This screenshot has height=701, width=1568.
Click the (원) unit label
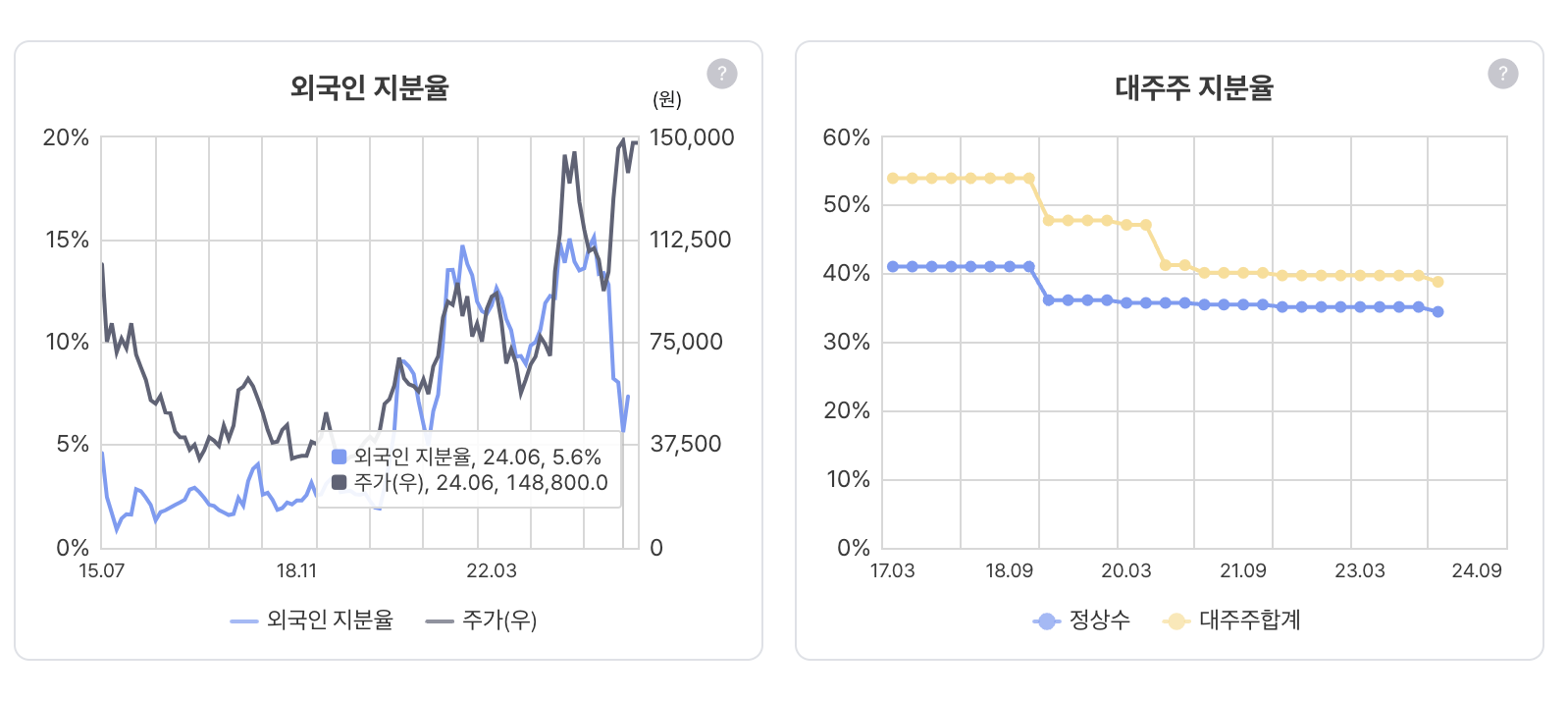(x=667, y=99)
